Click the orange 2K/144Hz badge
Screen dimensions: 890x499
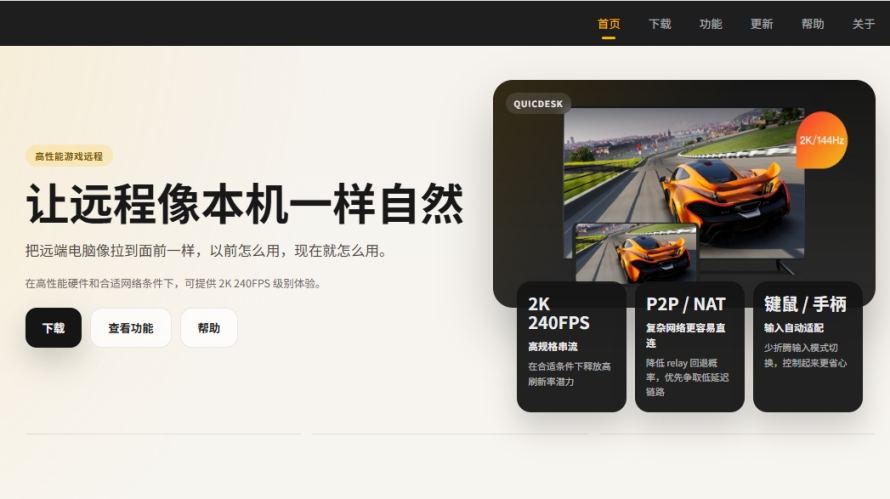[x=821, y=140]
